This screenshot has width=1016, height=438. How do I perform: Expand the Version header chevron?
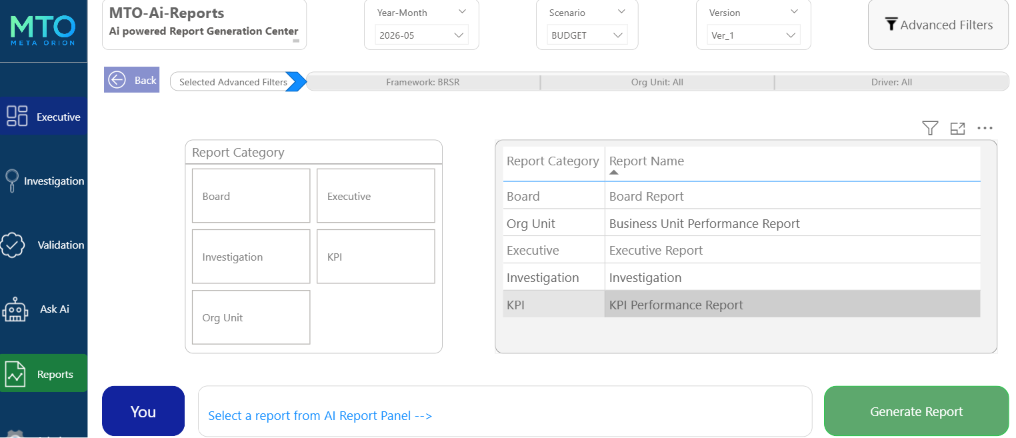click(794, 12)
